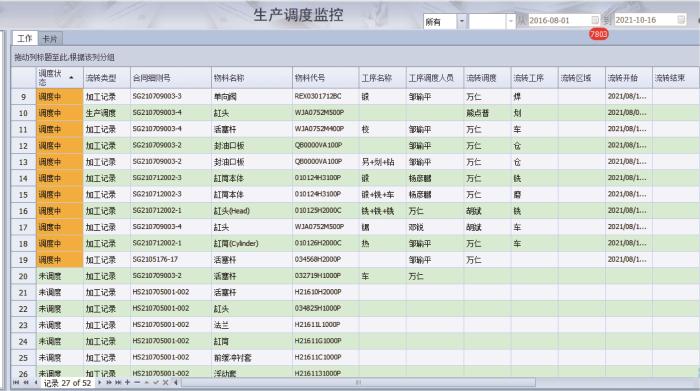Click the 未调度 cell in row 21
Image resolution: width=700 pixels, height=391 pixels.
pos(59,292)
